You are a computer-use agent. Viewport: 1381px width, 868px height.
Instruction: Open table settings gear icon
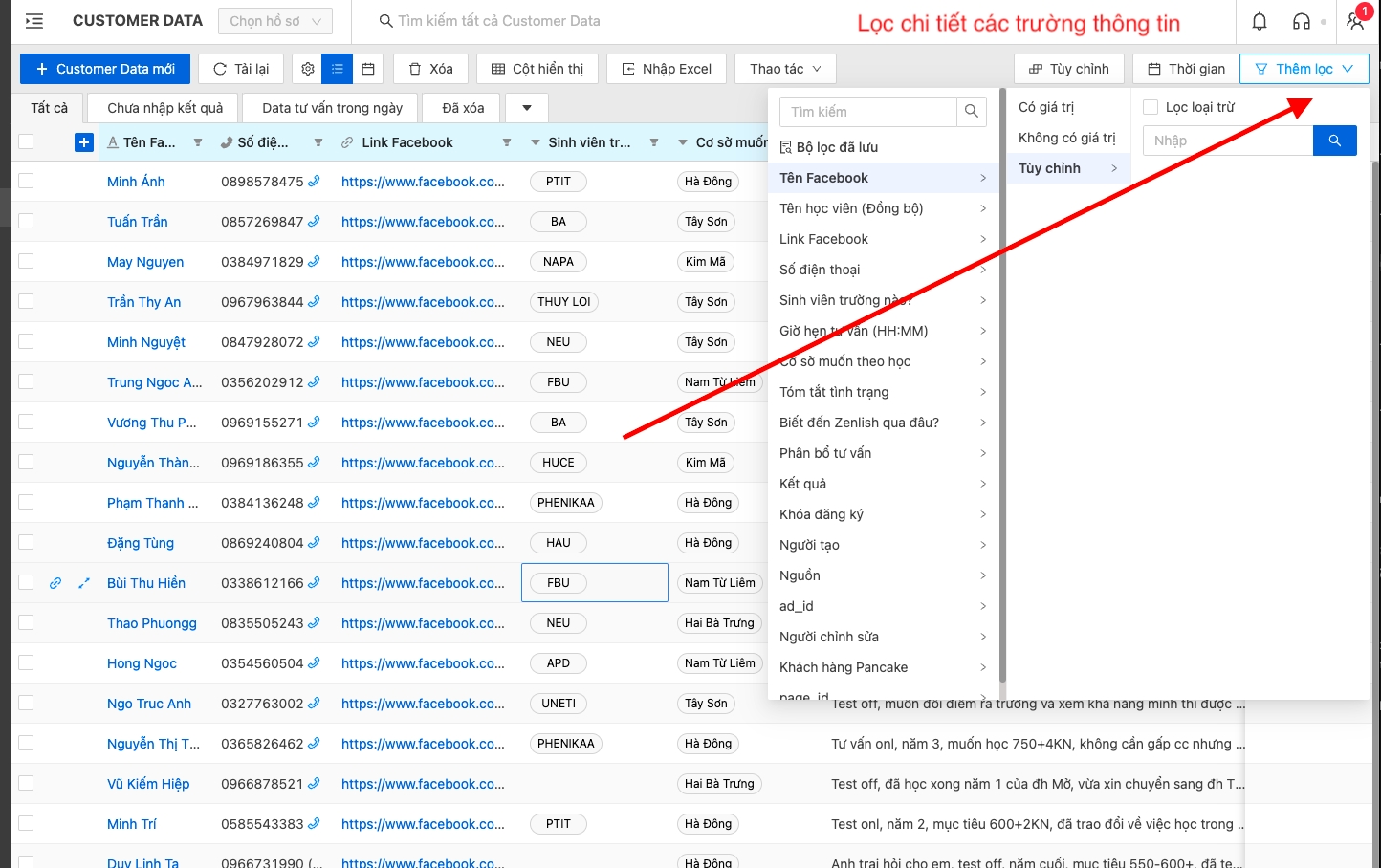(x=307, y=69)
